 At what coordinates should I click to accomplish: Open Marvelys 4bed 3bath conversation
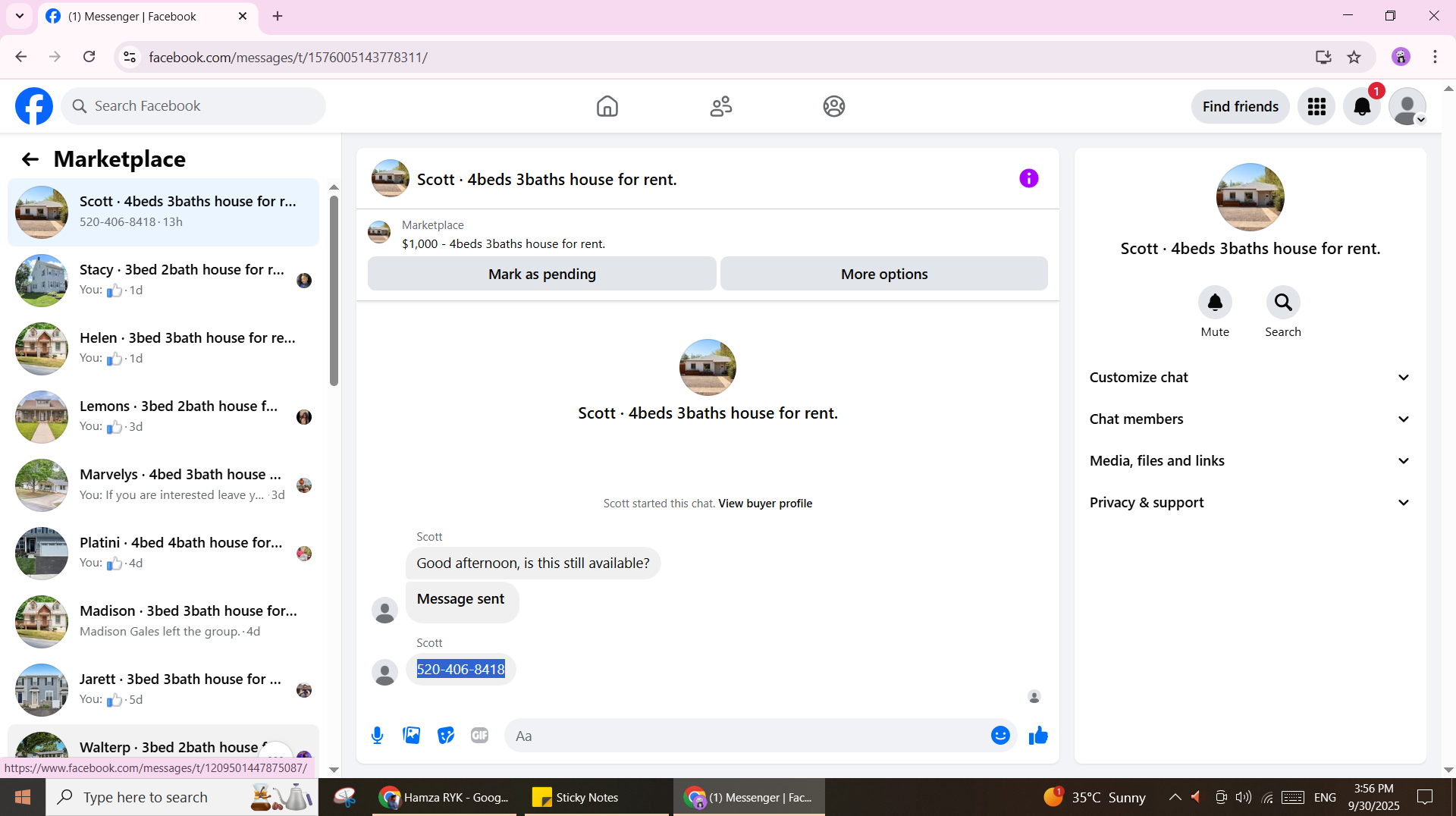pyautogui.click(x=163, y=485)
